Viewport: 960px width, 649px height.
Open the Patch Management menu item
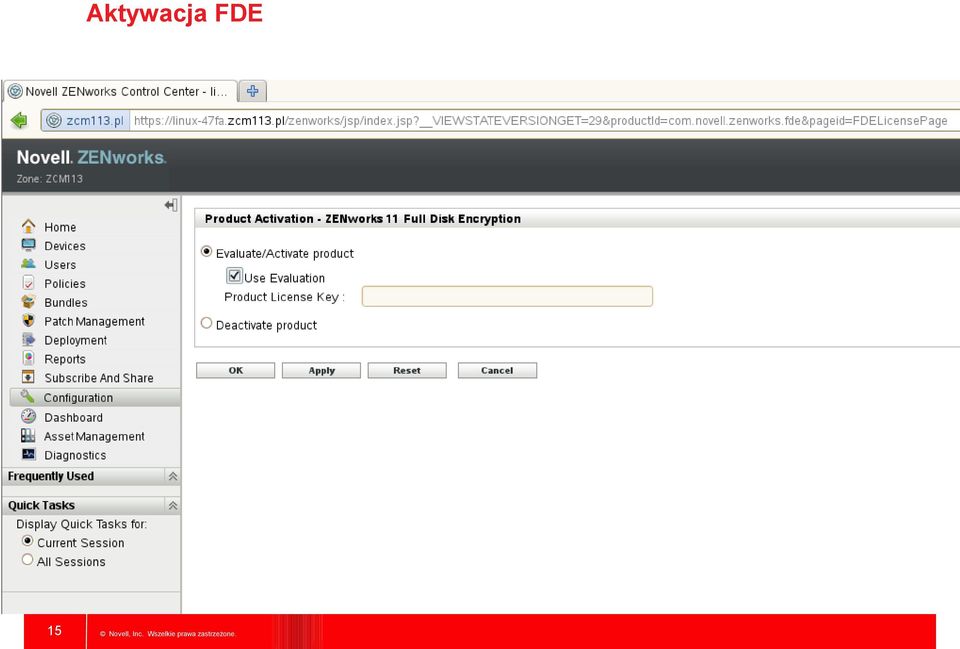click(94, 321)
